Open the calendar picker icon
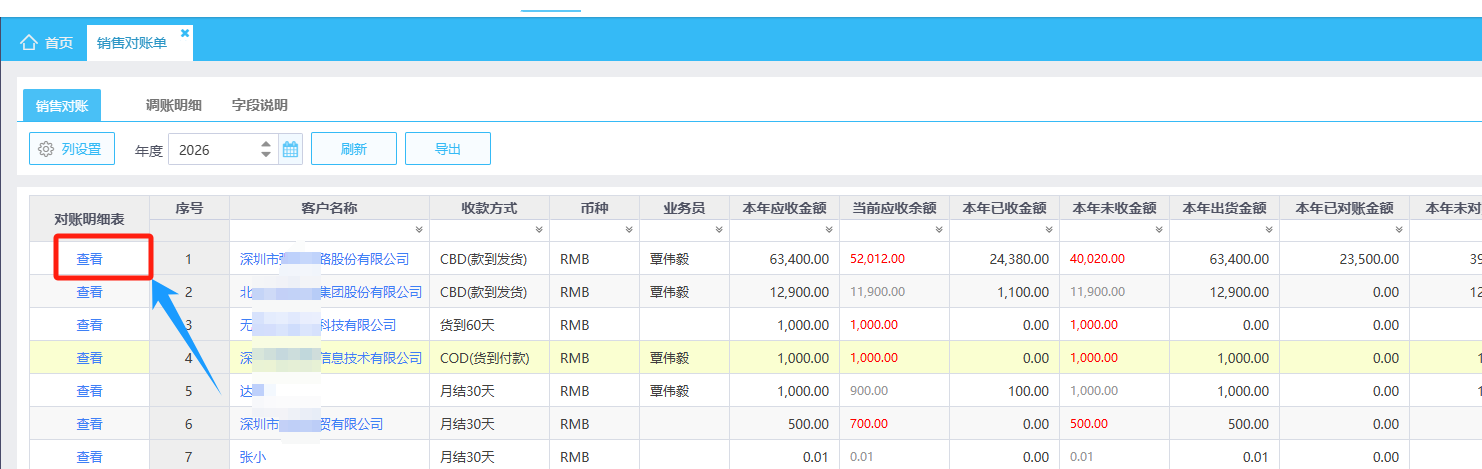 click(x=290, y=150)
